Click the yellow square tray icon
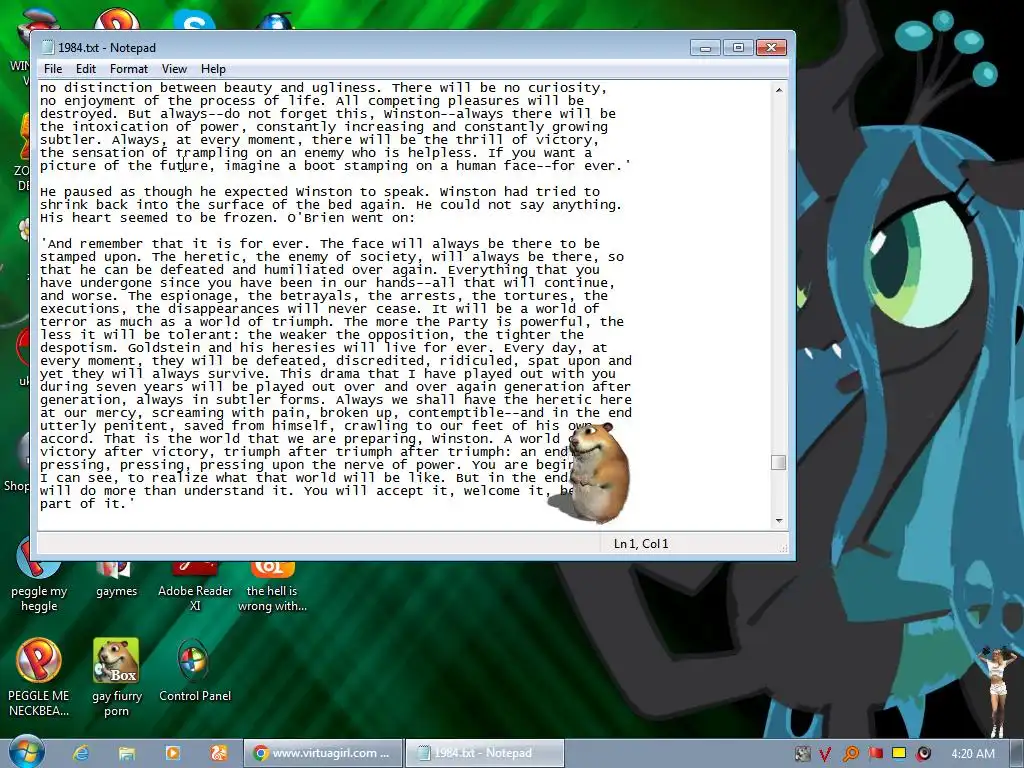 tap(899, 754)
